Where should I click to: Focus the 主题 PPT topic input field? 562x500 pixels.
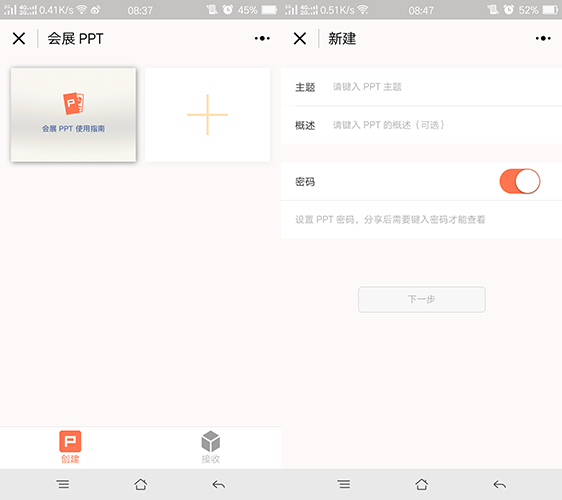pos(422,87)
